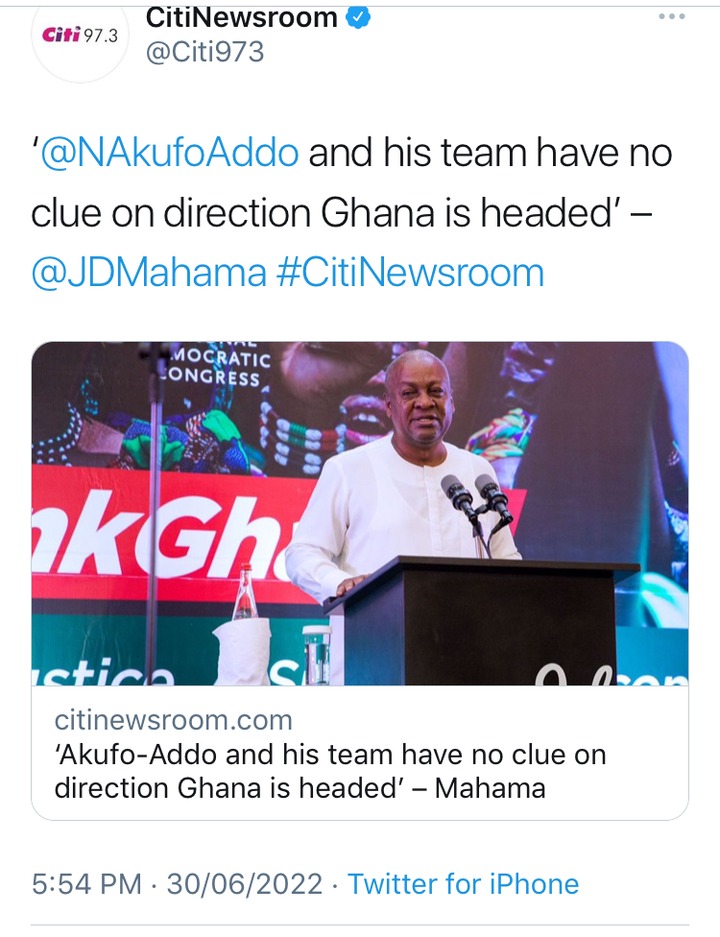Tap the tweet text body
720x937 pixels.
point(351,213)
